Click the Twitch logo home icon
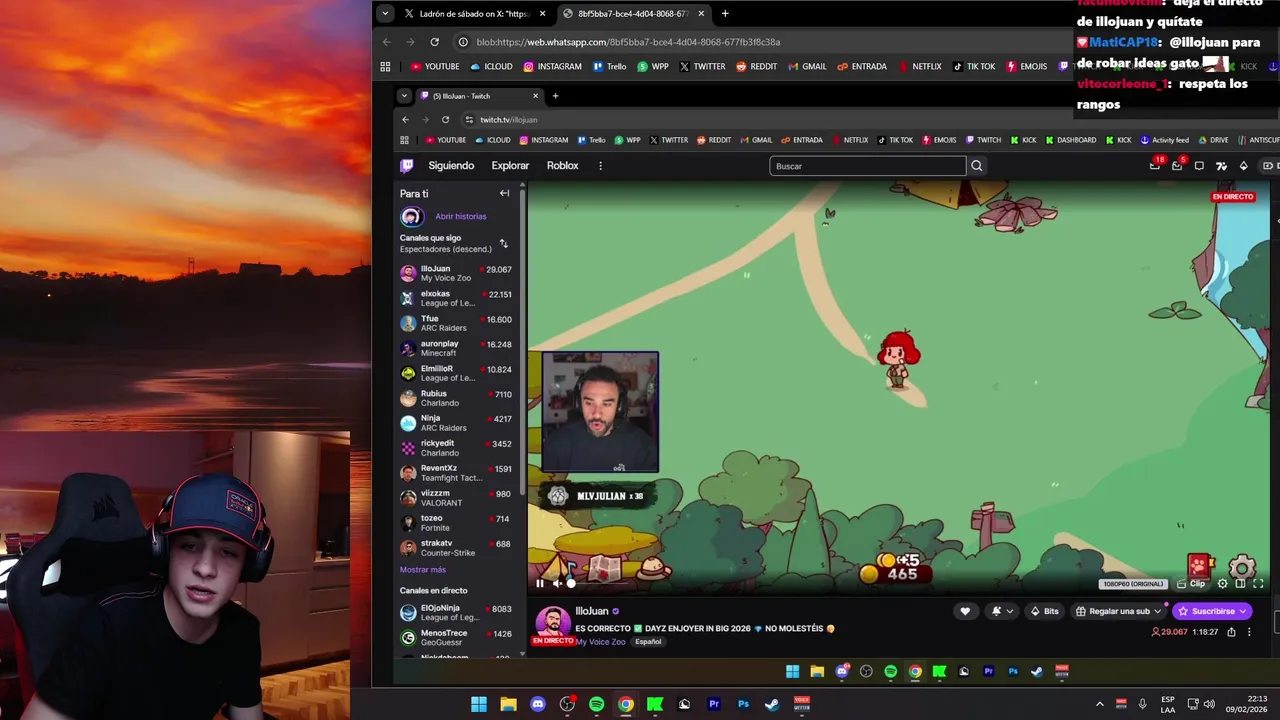Screen dimensions: 1280x720 pyautogui.click(x=407, y=166)
